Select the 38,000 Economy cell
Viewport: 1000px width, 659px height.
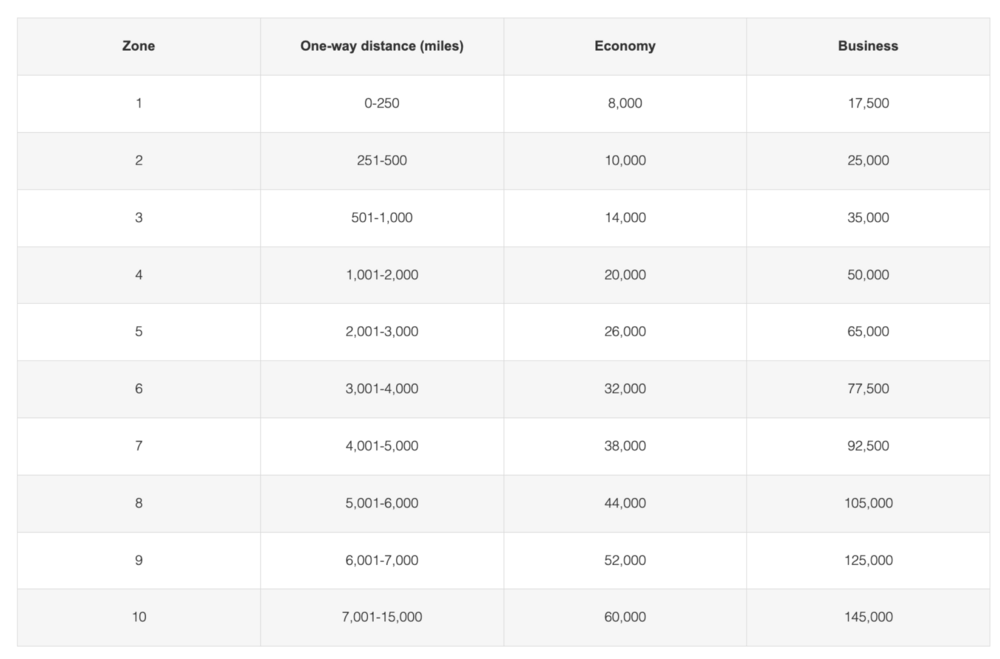pos(625,446)
